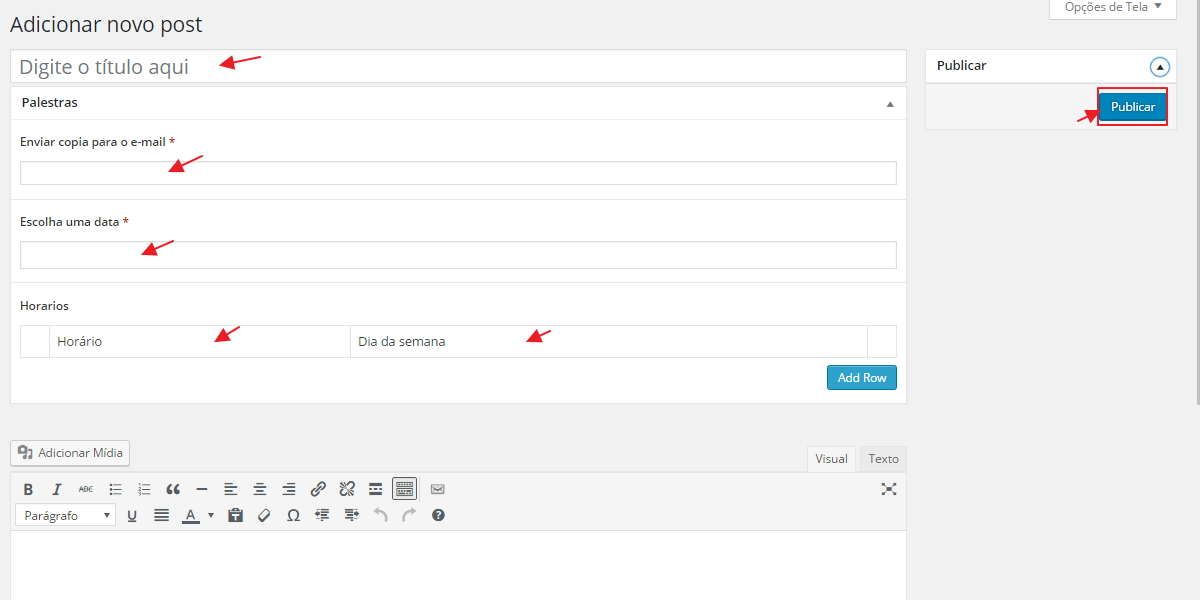1200x600 pixels.
Task: Click the post title input field
Action: click(458, 67)
